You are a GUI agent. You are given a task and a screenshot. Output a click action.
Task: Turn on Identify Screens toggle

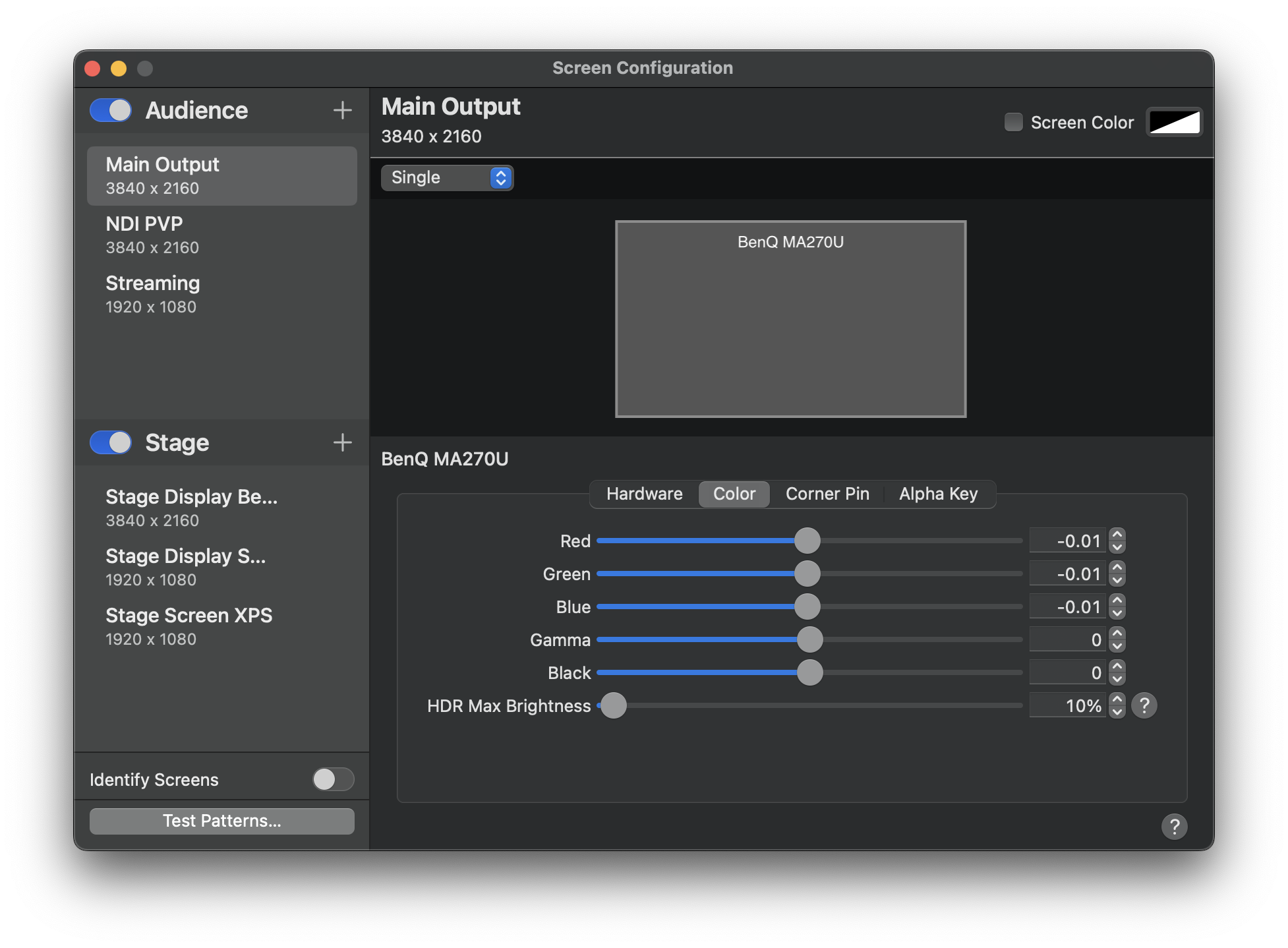point(333,779)
